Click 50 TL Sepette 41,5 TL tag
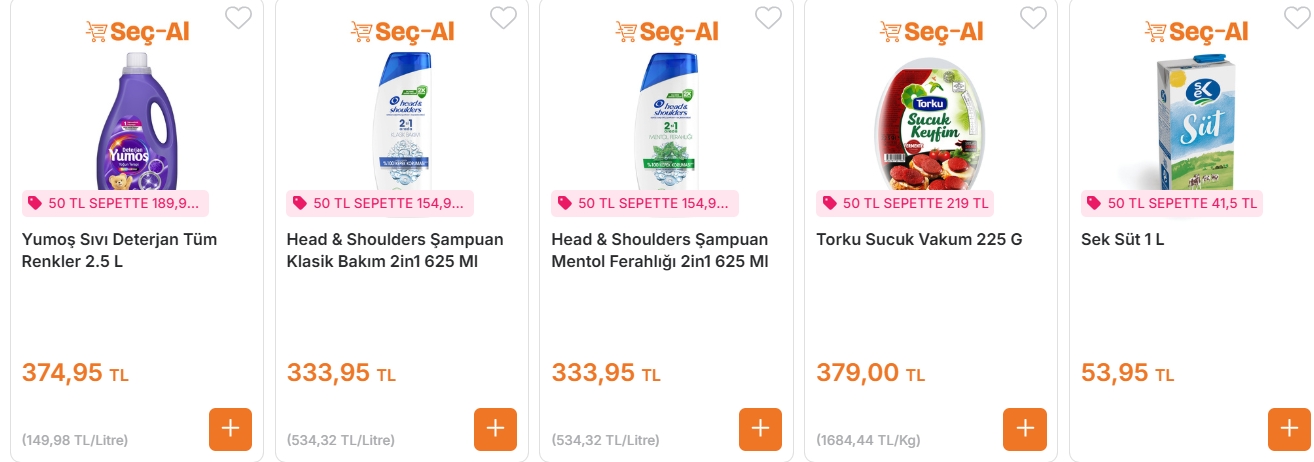 coord(1172,203)
